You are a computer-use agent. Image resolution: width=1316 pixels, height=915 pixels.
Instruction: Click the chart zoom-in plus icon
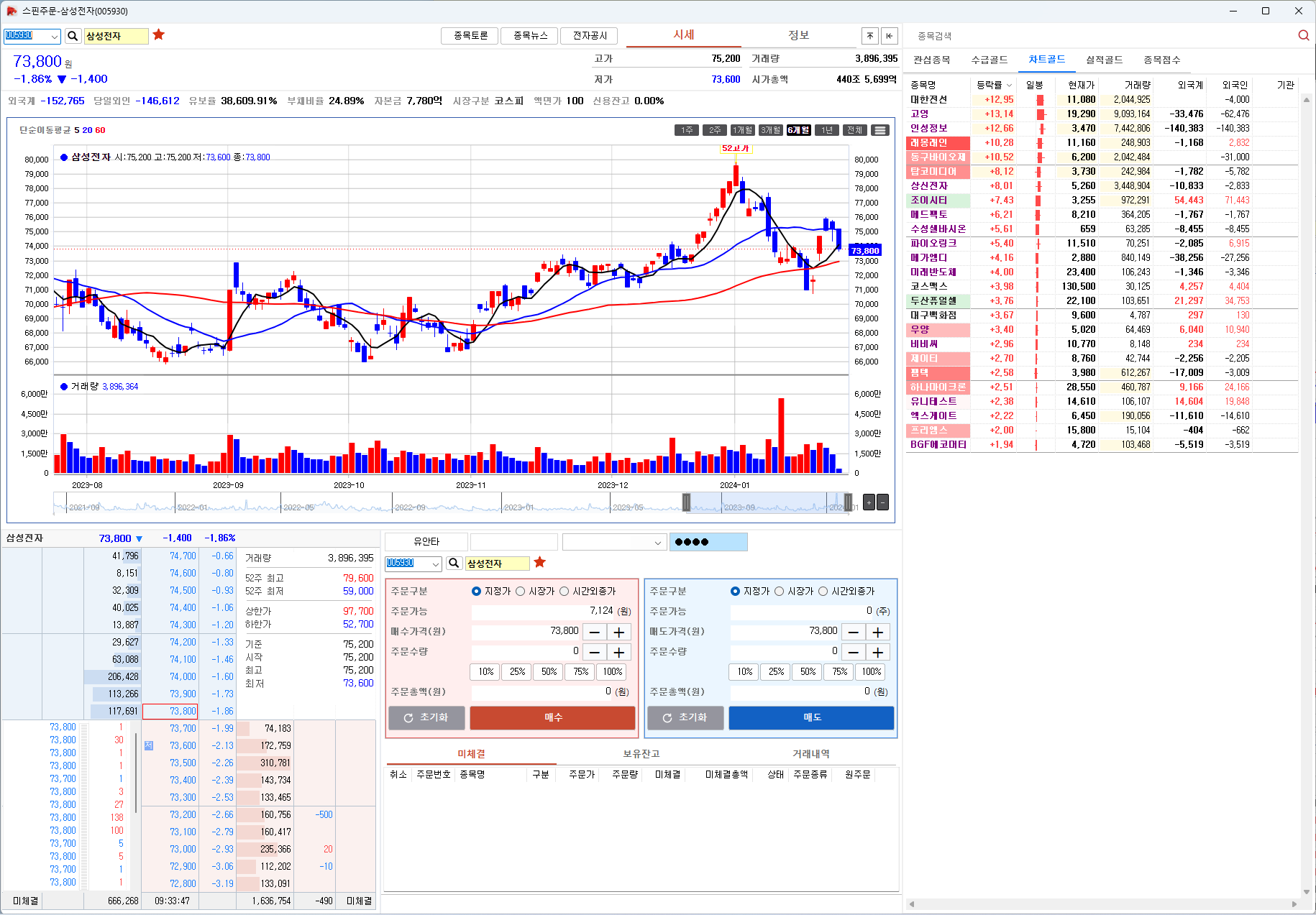point(869,502)
